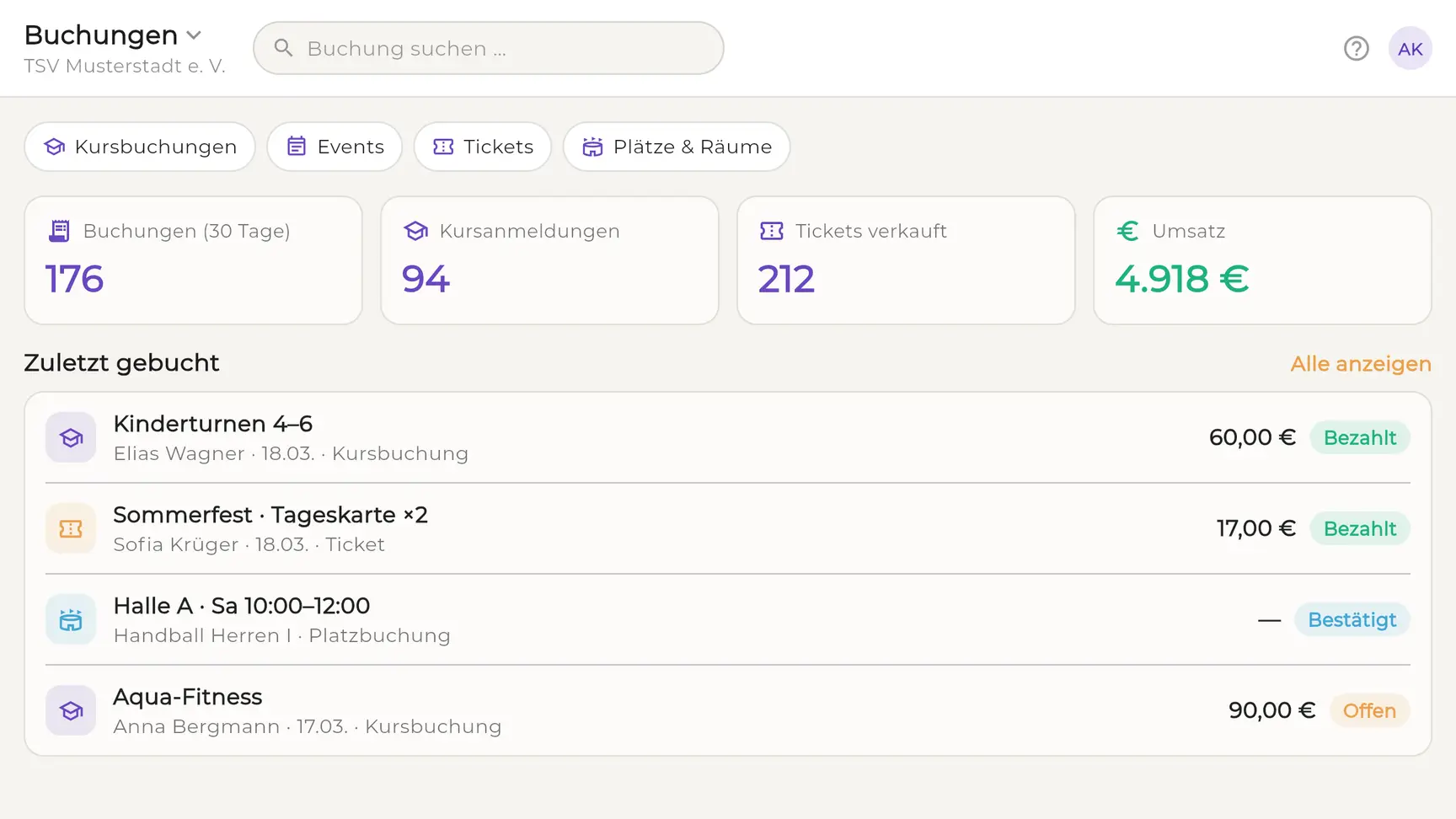
Task: Click the Tickets verkauft value 212
Action: [786, 279]
